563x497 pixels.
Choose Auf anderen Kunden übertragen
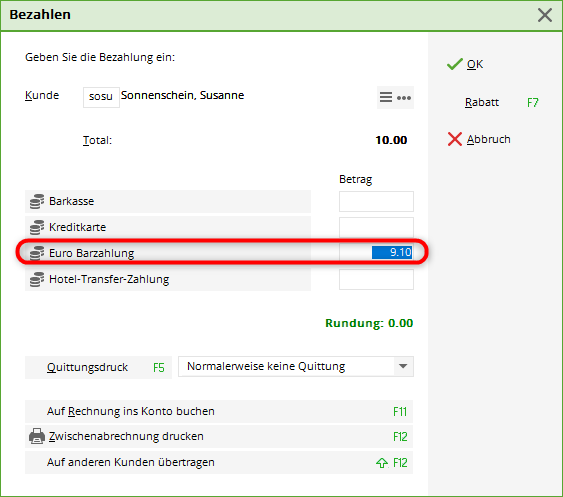(219, 463)
